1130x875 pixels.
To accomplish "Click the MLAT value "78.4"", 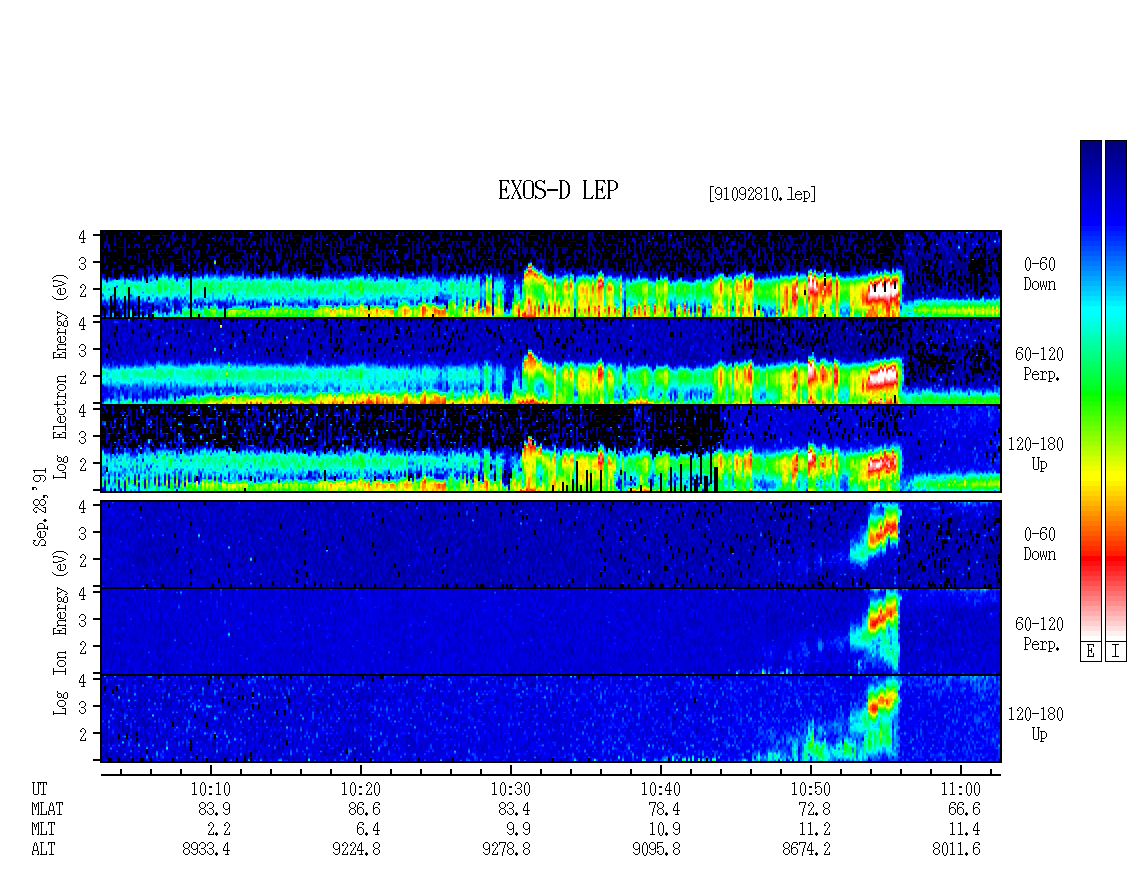I will [664, 809].
